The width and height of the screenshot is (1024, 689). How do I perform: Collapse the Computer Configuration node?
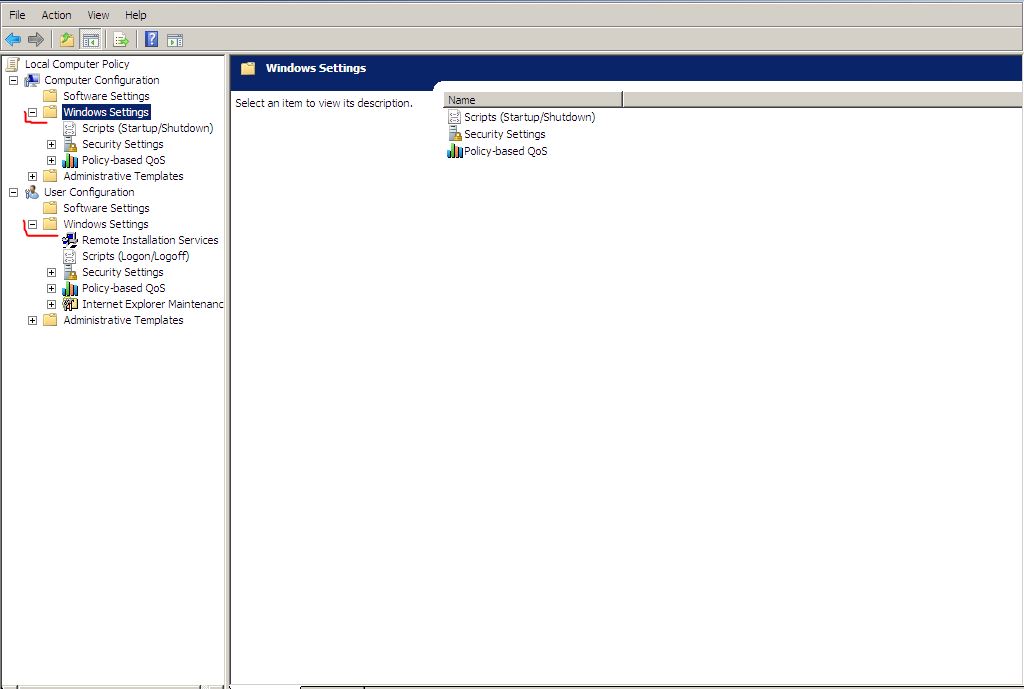coord(13,80)
